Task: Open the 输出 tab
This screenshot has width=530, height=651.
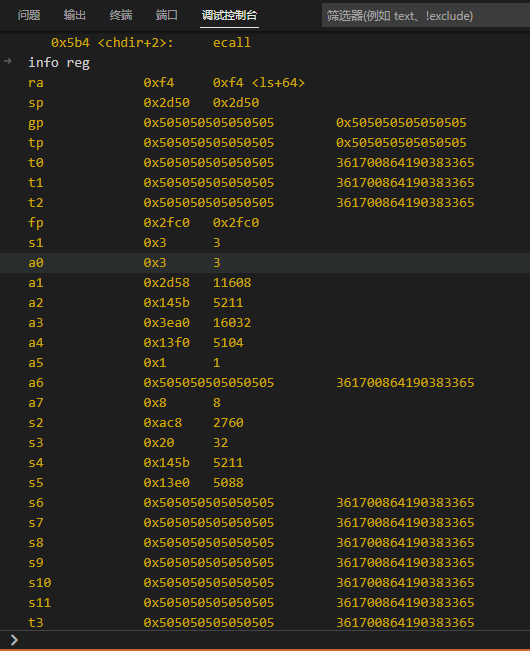Action: click(x=75, y=15)
